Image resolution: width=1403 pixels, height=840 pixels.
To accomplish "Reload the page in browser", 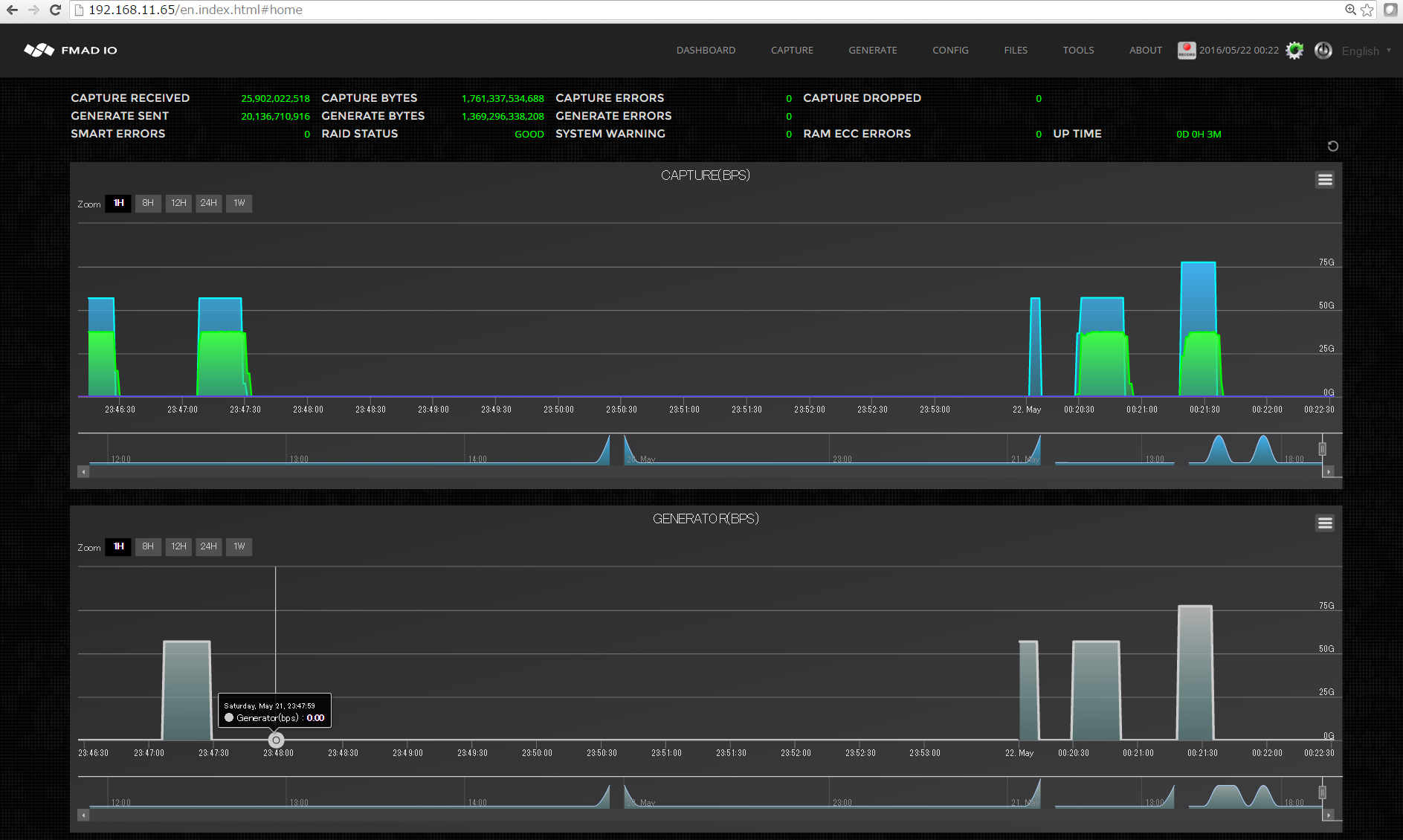I will pyautogui.click(x=55, y=10).
